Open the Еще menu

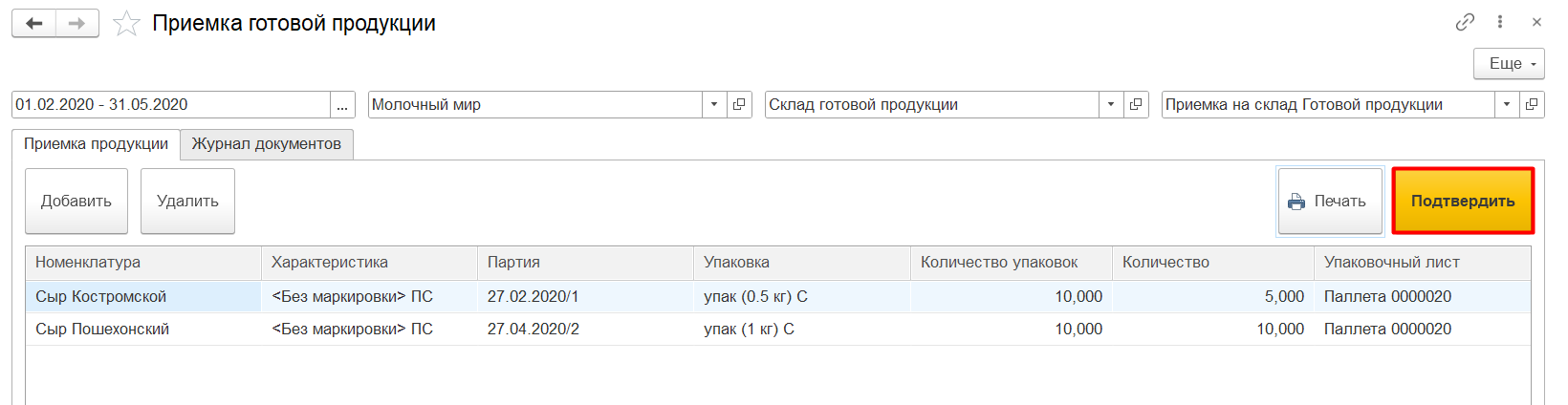click(1509, 64)
